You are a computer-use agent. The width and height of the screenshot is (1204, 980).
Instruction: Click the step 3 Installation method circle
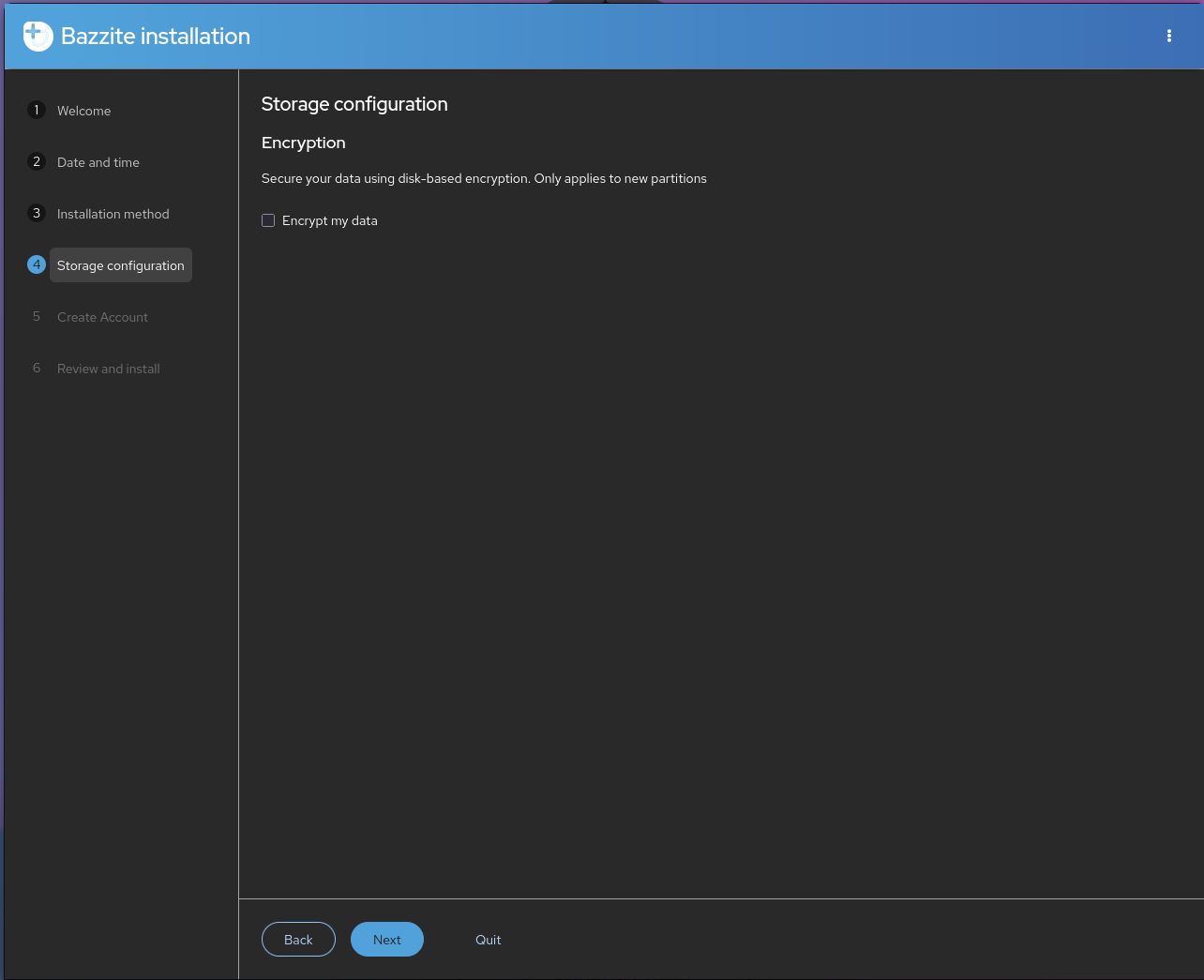(37, 213)
